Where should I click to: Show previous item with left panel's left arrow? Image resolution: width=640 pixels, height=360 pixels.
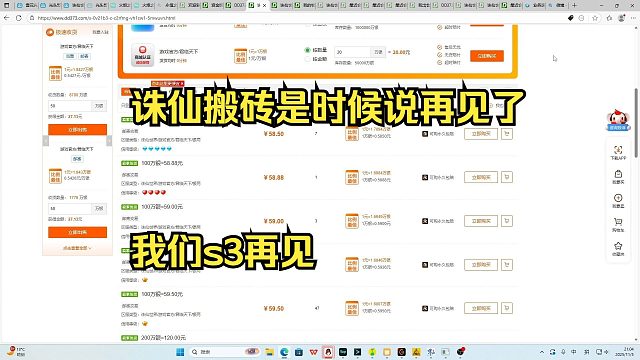[x=45, y=141]
